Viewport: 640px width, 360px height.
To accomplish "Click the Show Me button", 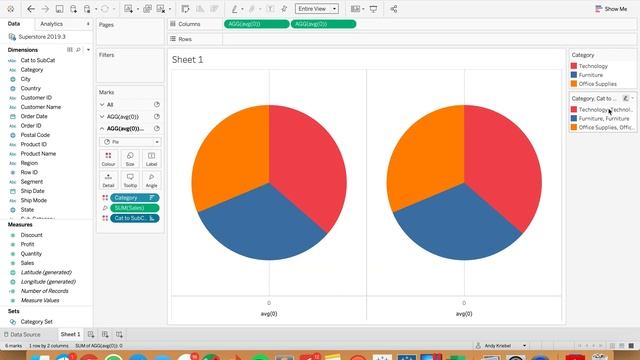I will point(611,9).
